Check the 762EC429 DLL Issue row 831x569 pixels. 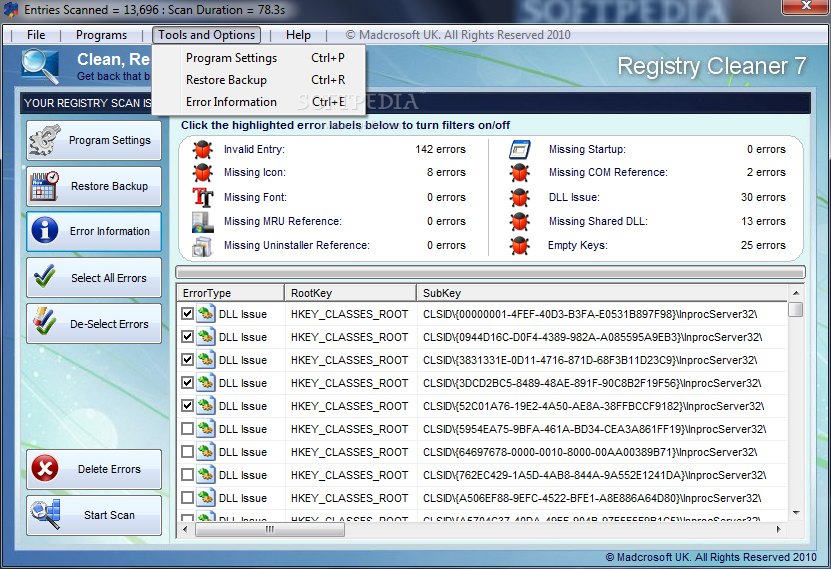point(187,475)
